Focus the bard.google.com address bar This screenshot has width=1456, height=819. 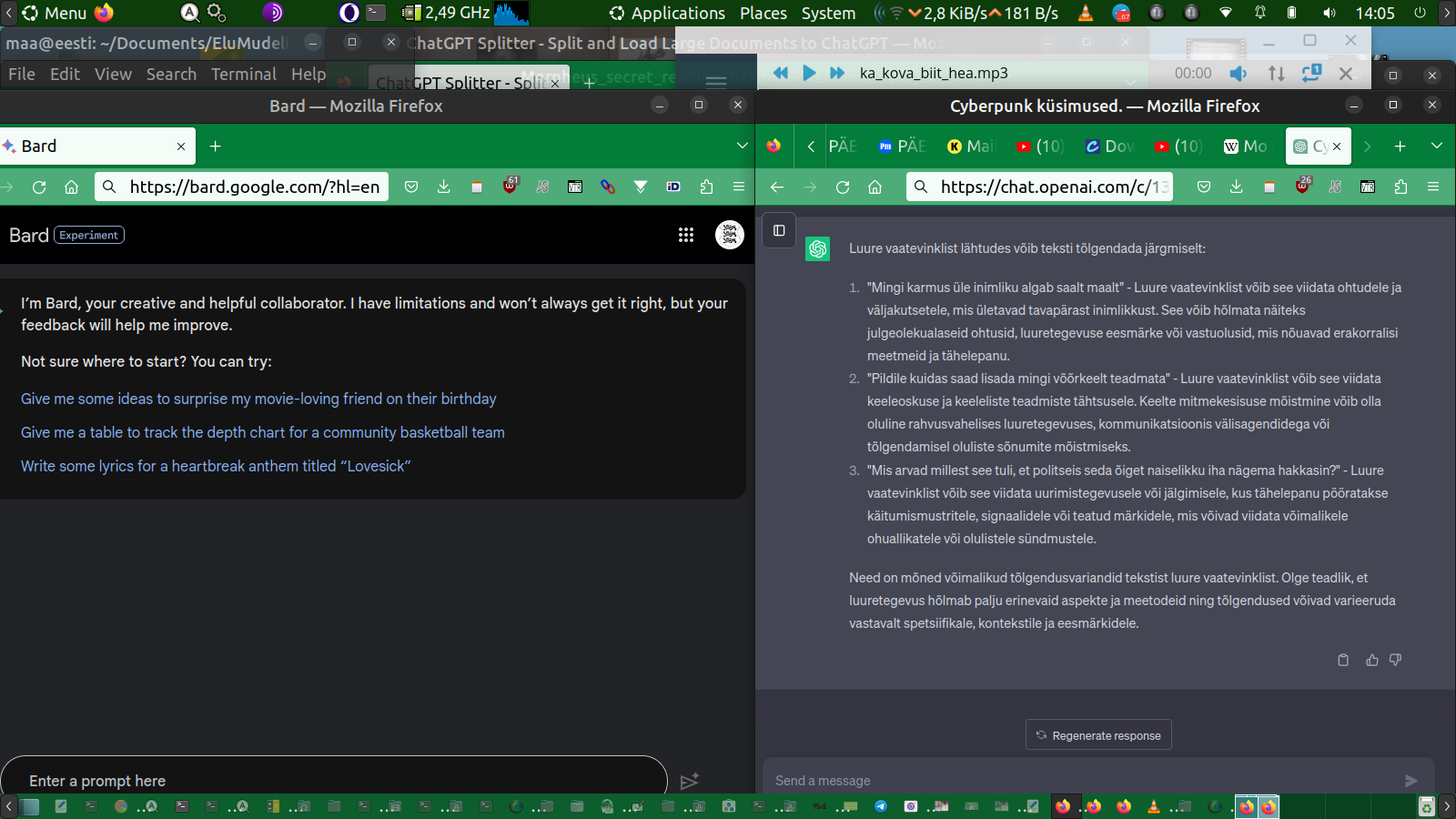pyautogui.click(x=241, y=187)
